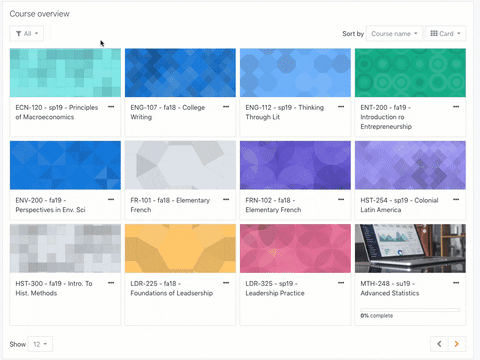This screenshot has height=360, width=480.
Task: Click the purple HST-254 course image
Action: coord(410,165)
